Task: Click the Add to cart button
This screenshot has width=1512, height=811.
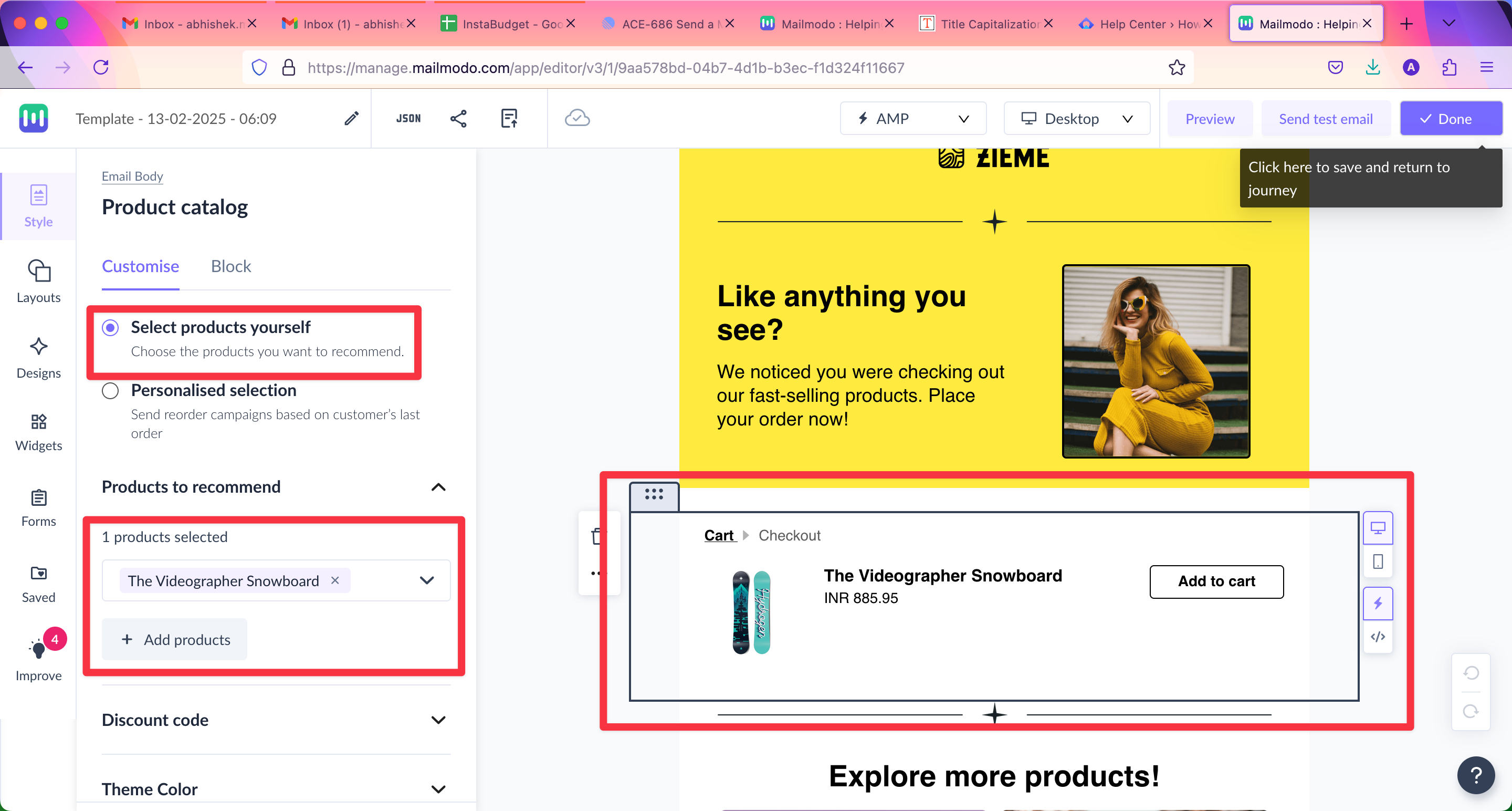Action: pos(1216,581)
